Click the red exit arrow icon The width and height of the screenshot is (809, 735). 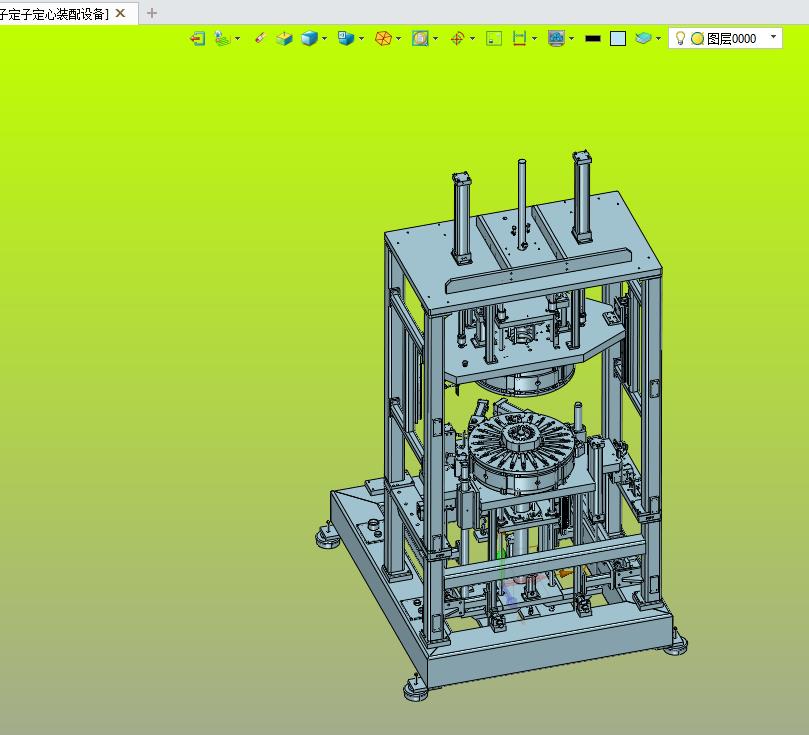197,39
